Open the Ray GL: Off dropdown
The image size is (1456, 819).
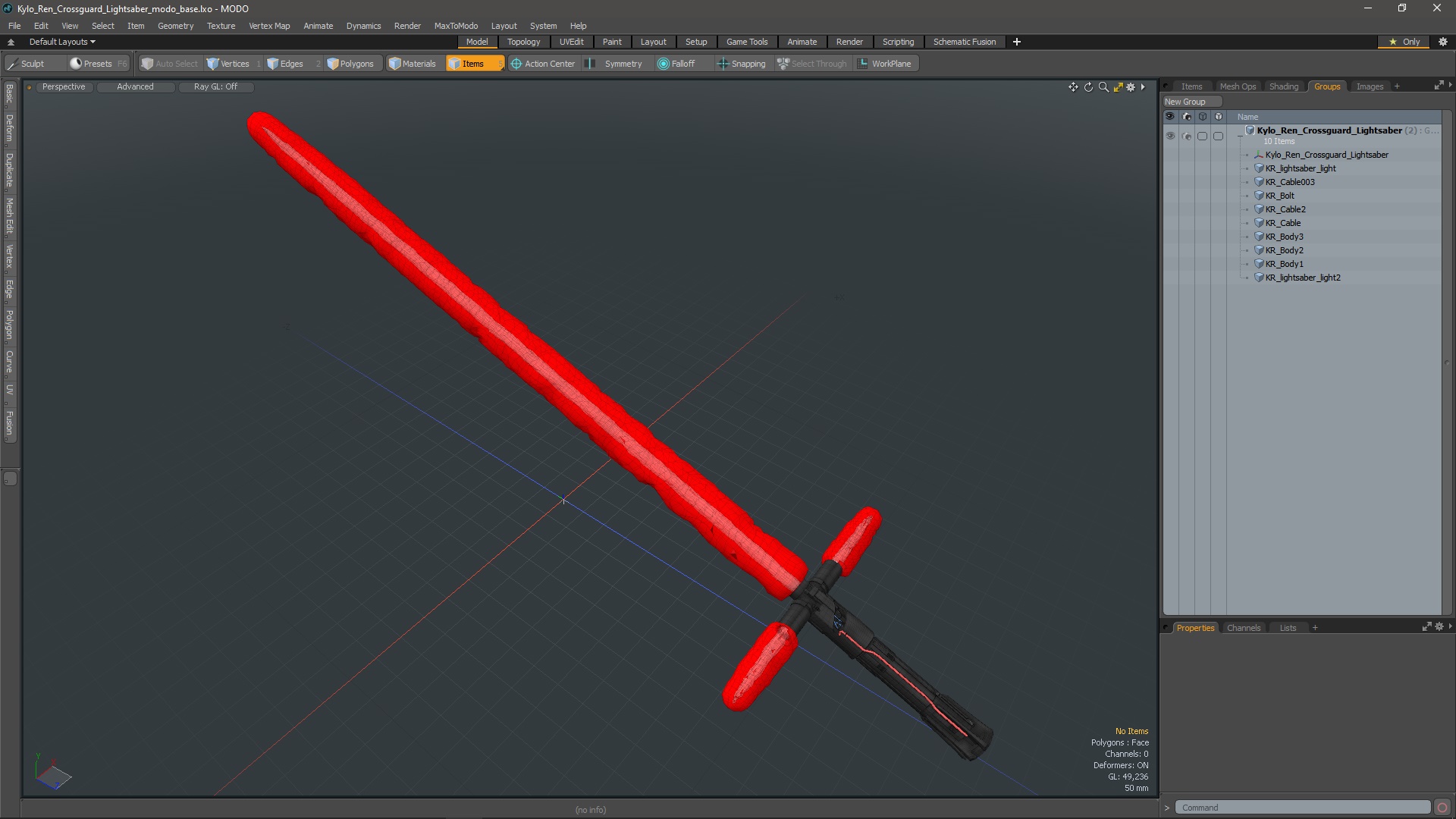click(x=215, y=86)
